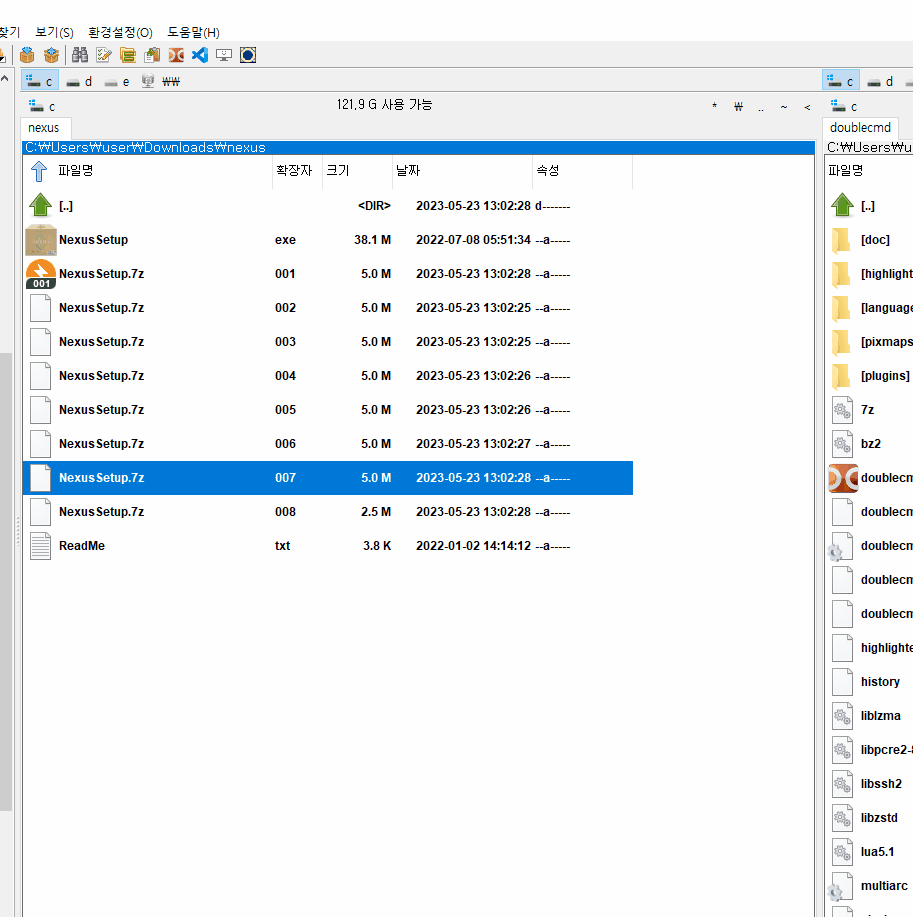Image resolution: width=913 pixels, height=917 pixels.
Task: Click the multiarc config file icon
Action: click(840, 886)
